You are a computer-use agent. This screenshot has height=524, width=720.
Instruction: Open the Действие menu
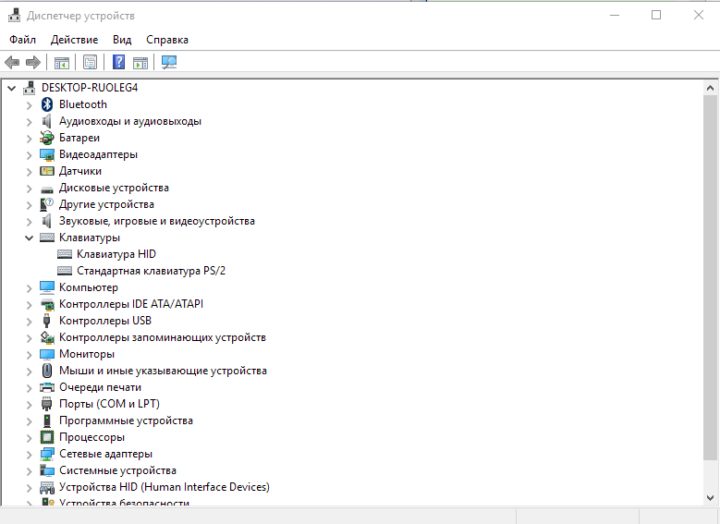[x=74, y=39]
